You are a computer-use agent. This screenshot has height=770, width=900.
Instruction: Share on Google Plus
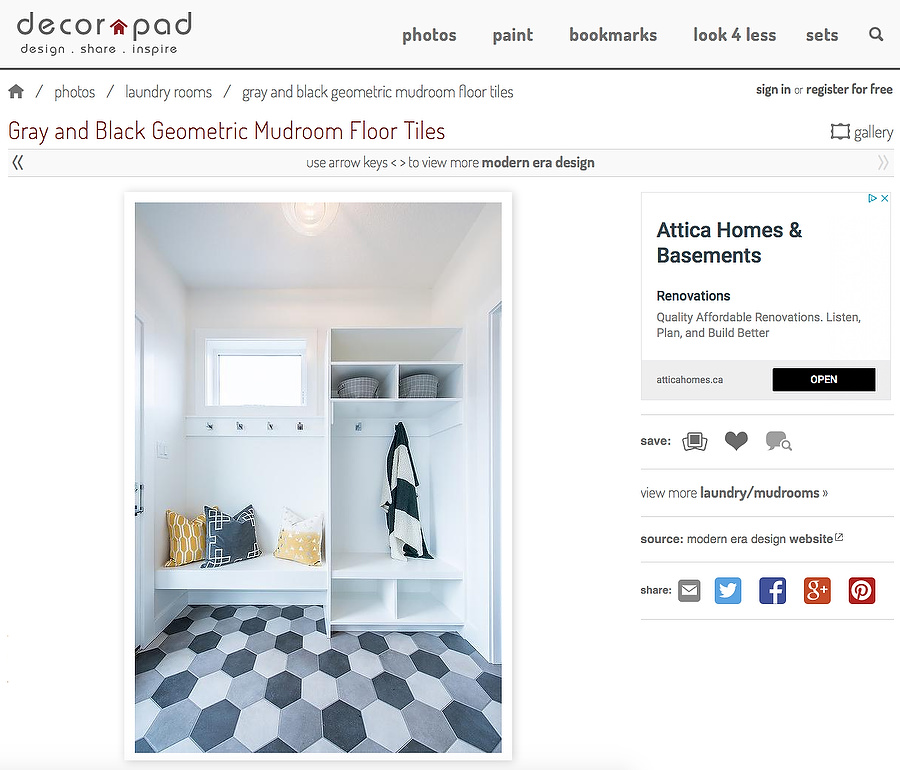coord(817,590)
